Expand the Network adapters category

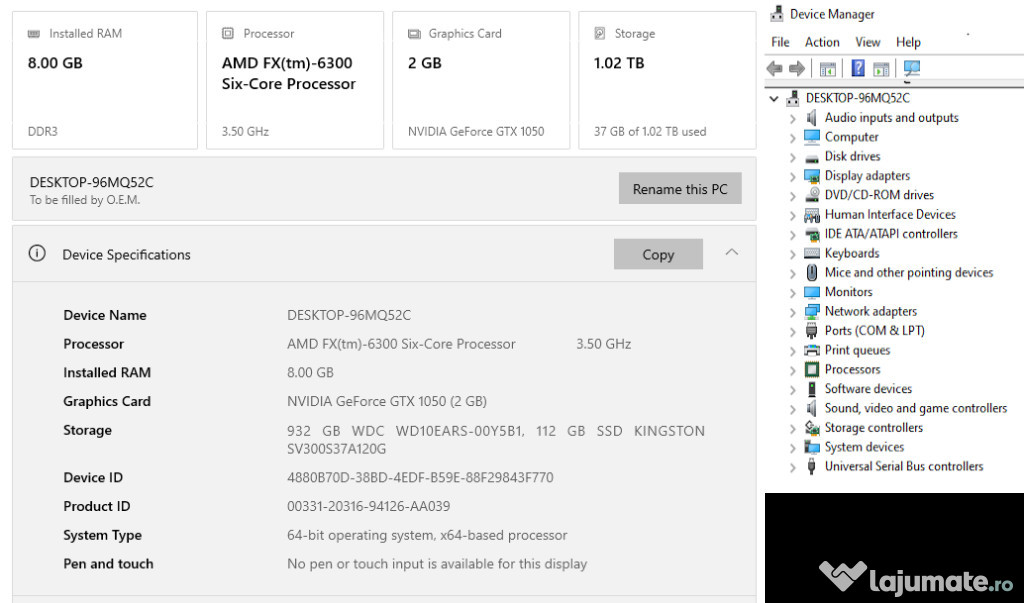(792, 312)
